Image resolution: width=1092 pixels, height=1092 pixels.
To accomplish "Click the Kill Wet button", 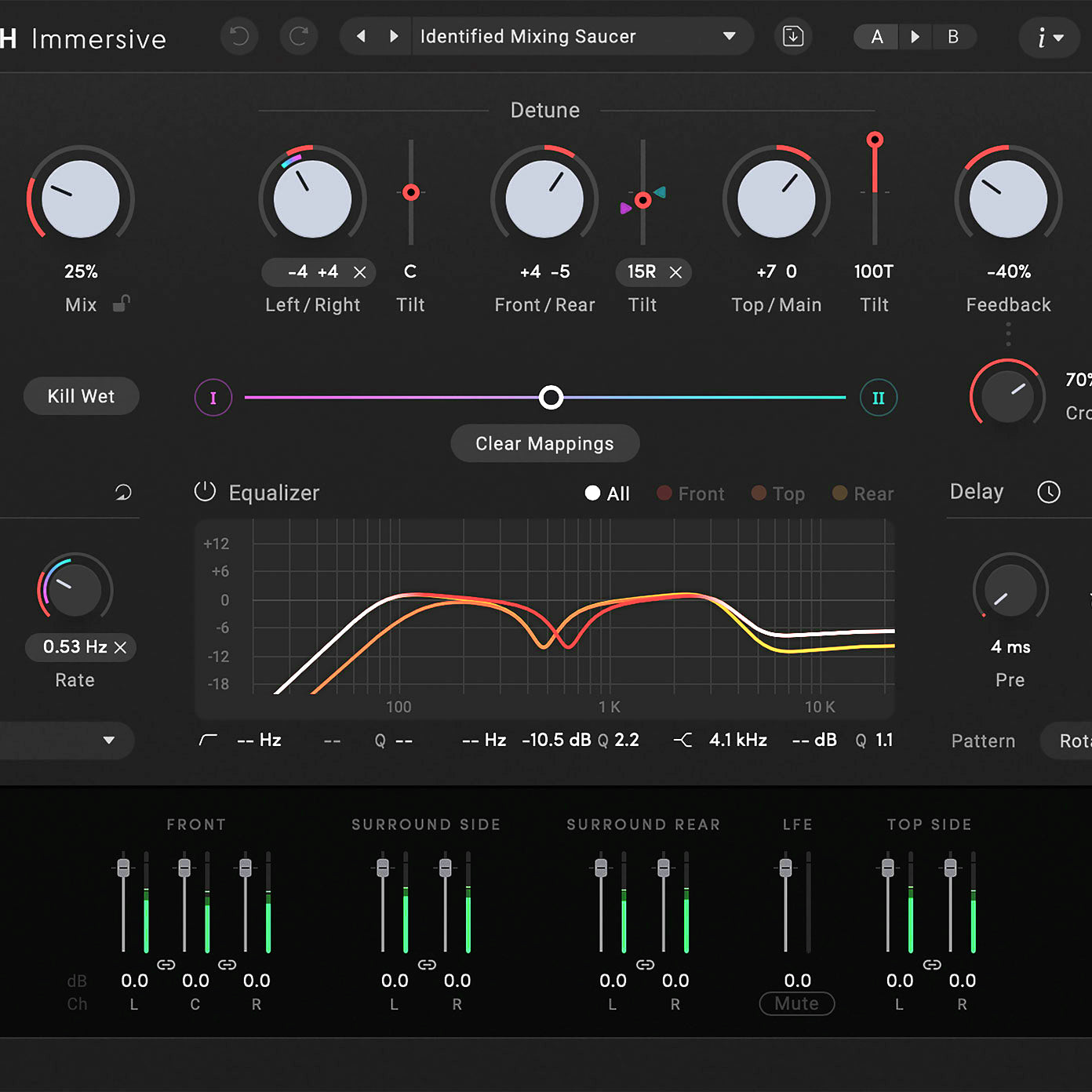I will click(x=81, y=396).
